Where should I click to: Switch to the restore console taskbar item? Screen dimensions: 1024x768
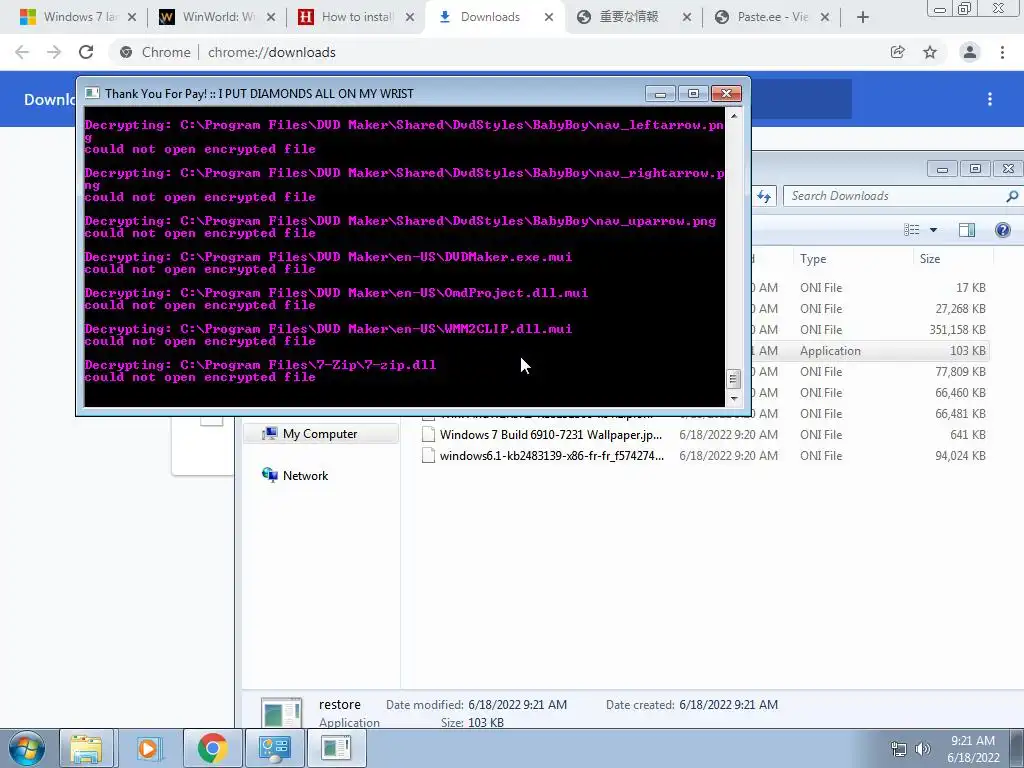[x=336, y=748]
